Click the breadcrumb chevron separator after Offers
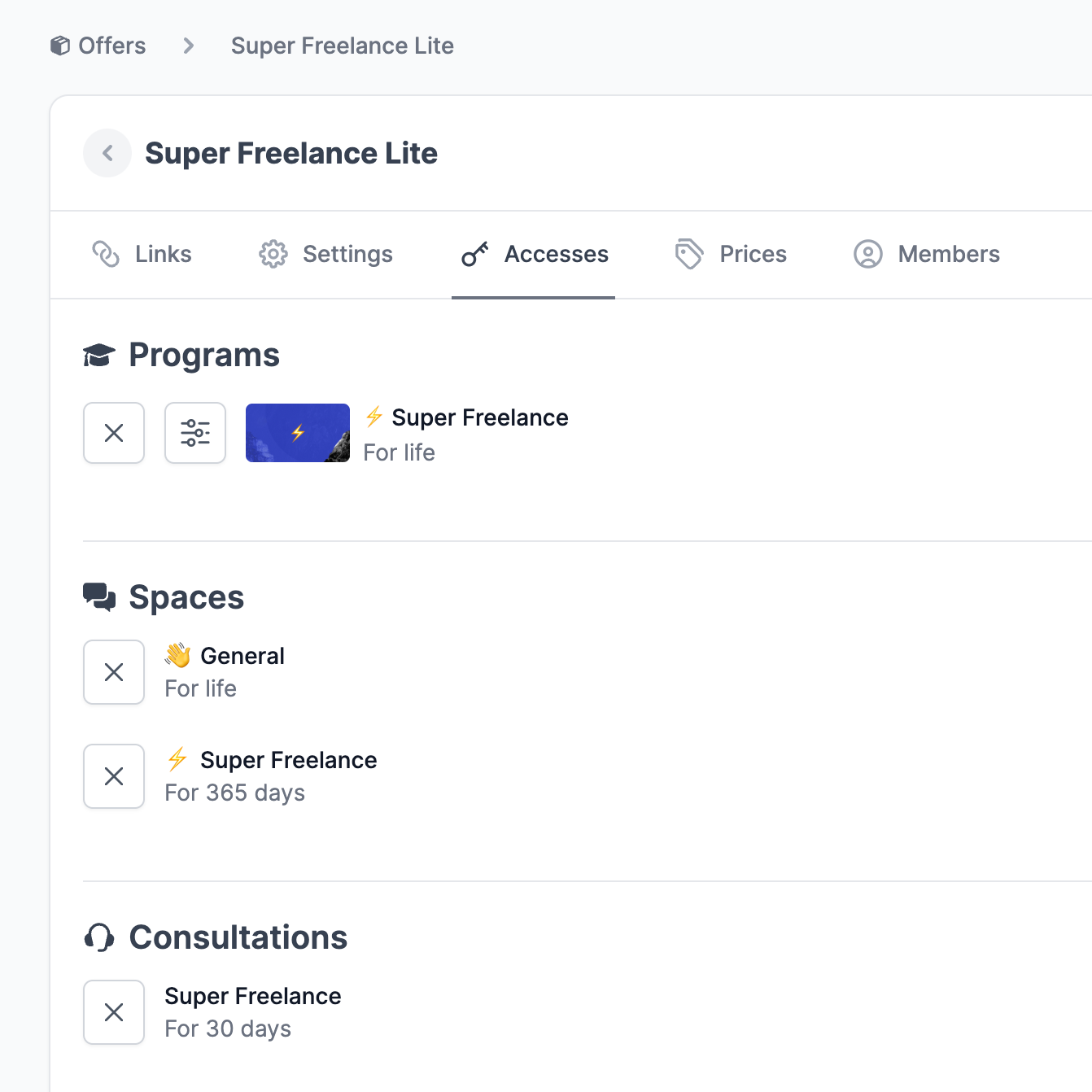Viewport: 1092px width, 1092px height. click(189, 46)
